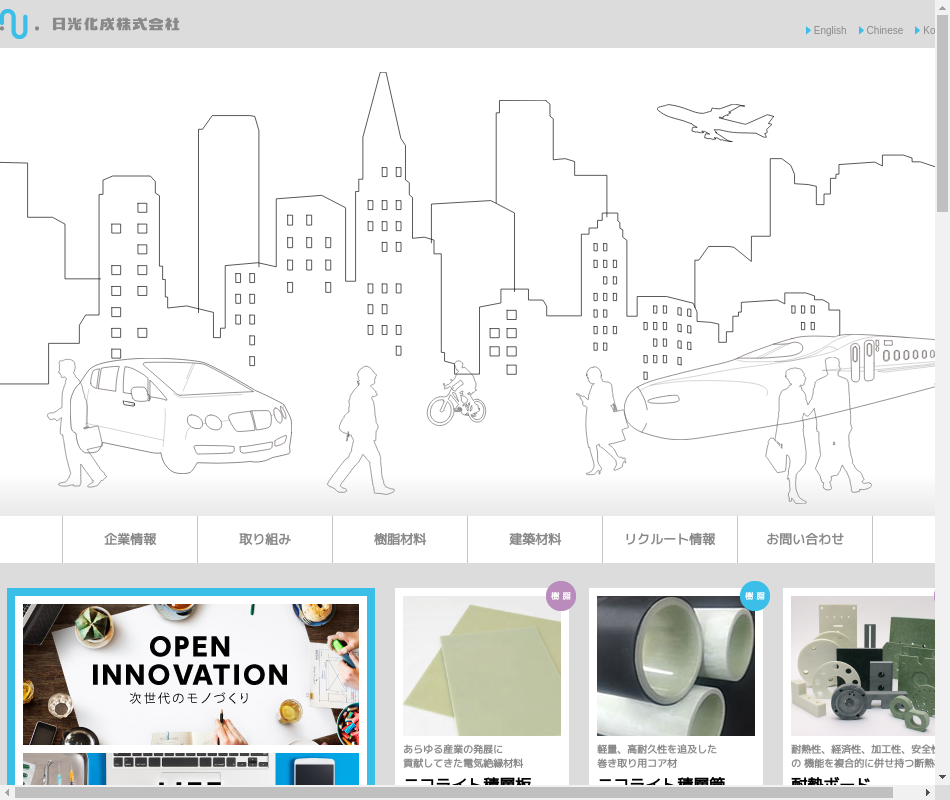Select the 建築材料 navigation item
The image size is (950, 800).
(x=535, y=540)
